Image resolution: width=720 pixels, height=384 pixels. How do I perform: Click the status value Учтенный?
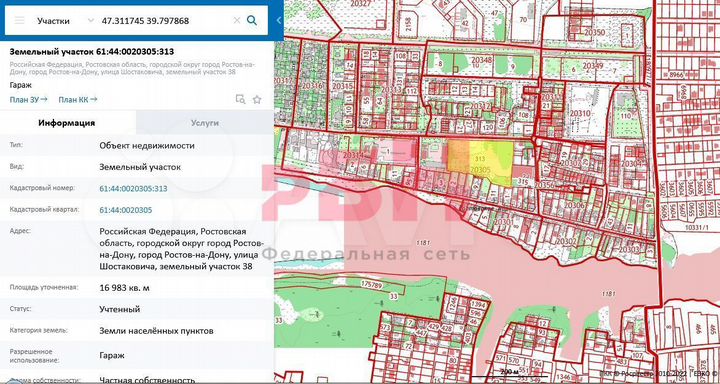(119, 309)
